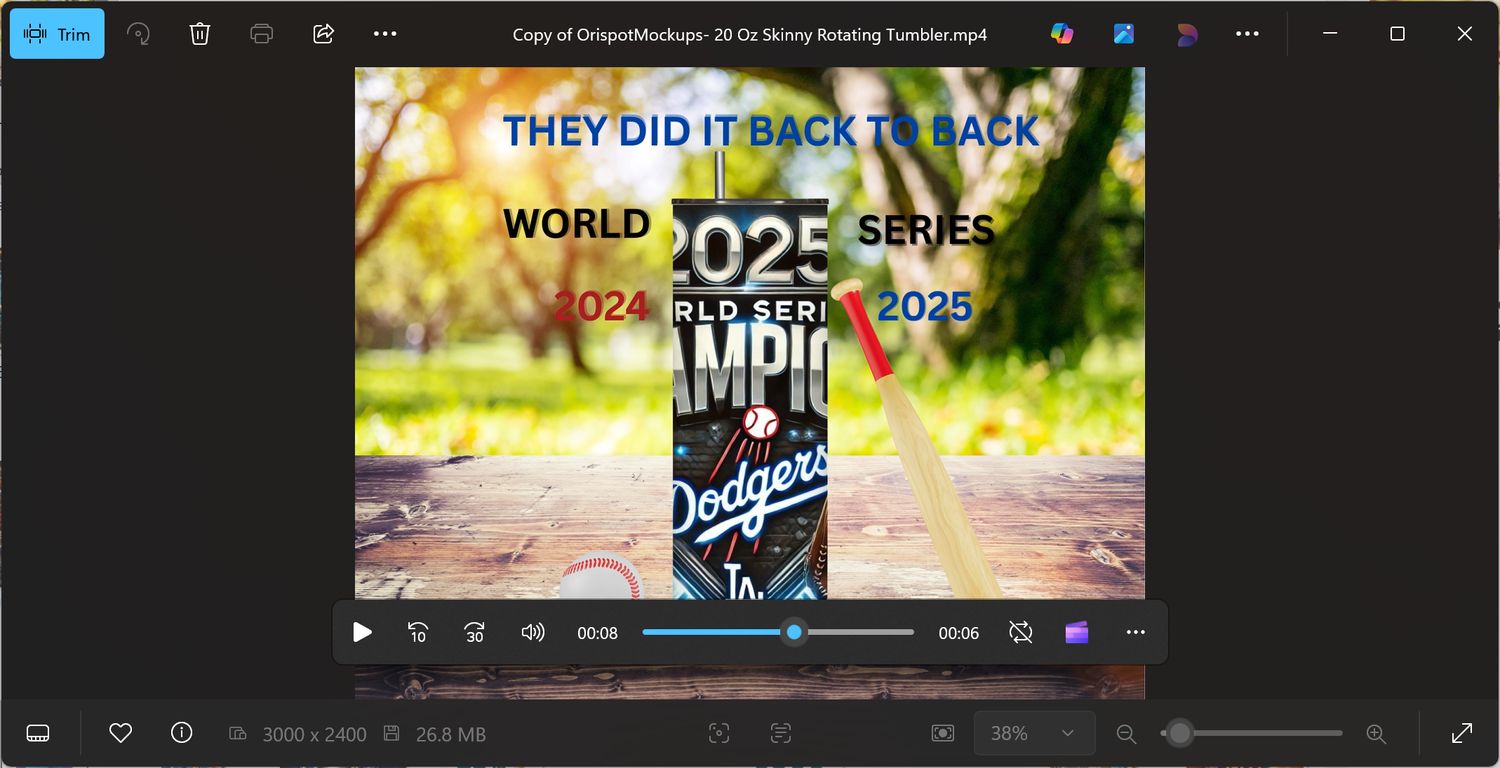
Task: Click the 3000 x 2400 dimensions text
Action: [x=314, y=734]
